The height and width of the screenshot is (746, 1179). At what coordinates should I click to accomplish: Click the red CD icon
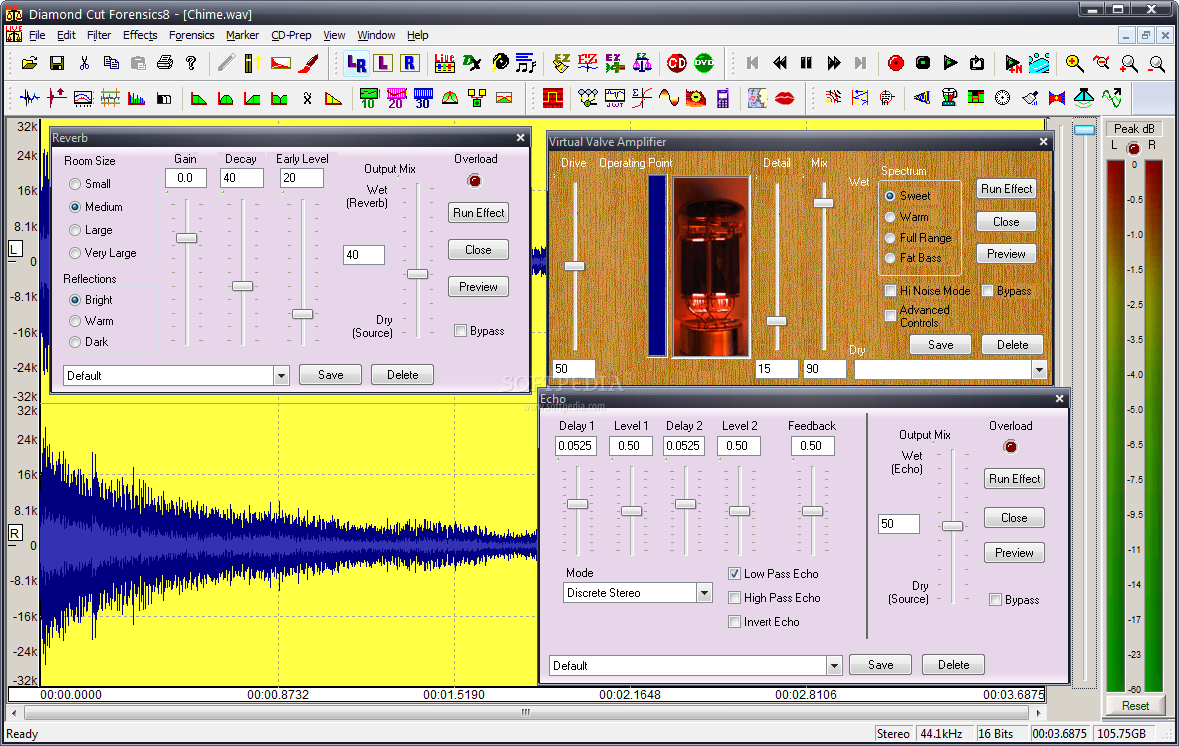point(677,63)
